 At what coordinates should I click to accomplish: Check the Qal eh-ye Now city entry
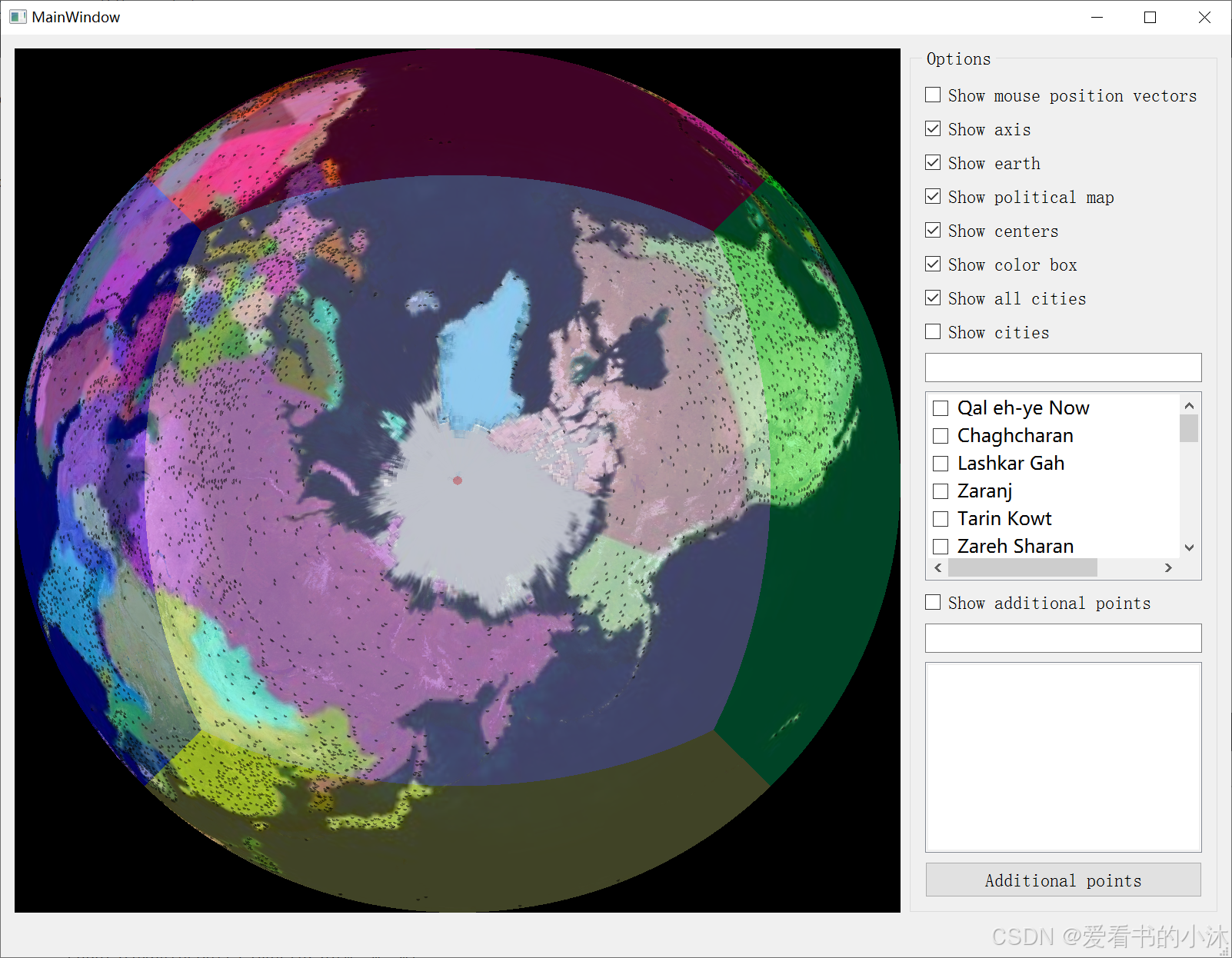(940, 408)
